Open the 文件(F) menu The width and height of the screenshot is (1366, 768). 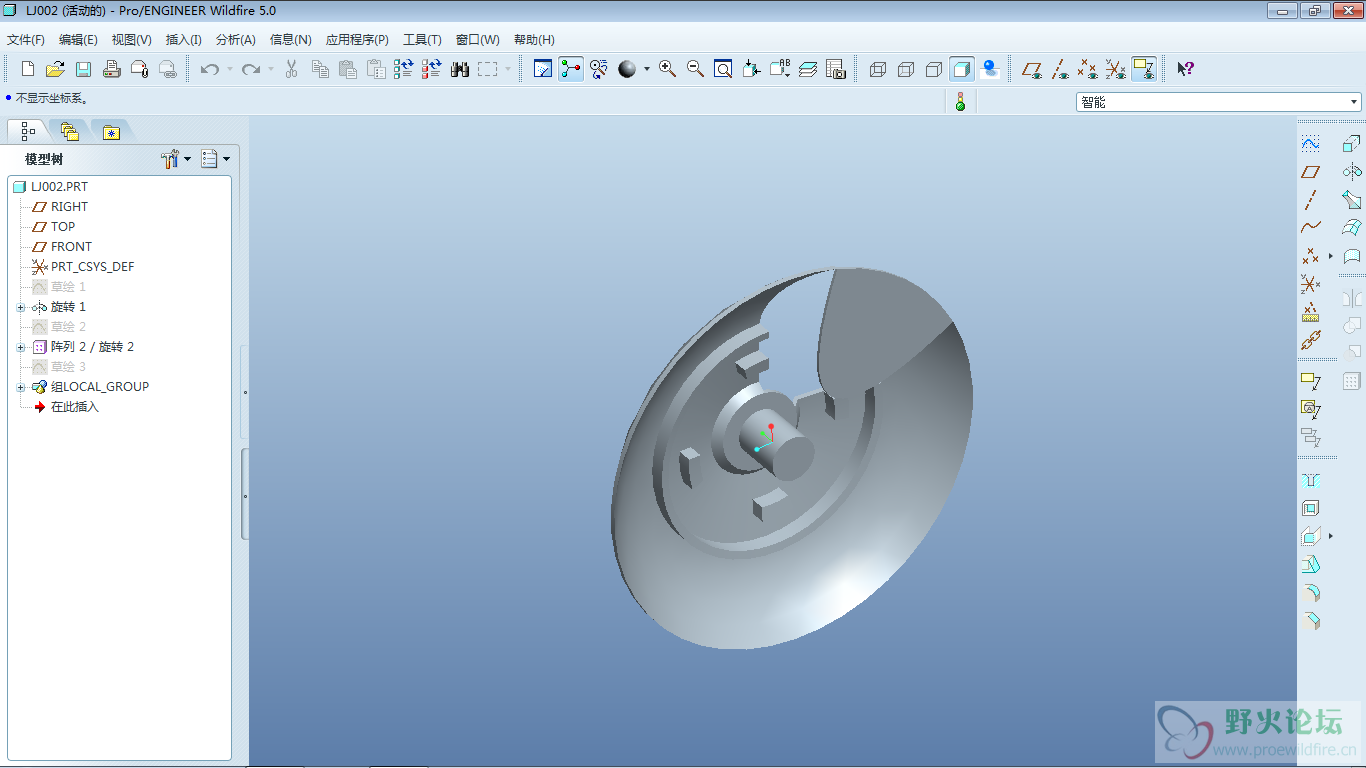tap(26, 40)
